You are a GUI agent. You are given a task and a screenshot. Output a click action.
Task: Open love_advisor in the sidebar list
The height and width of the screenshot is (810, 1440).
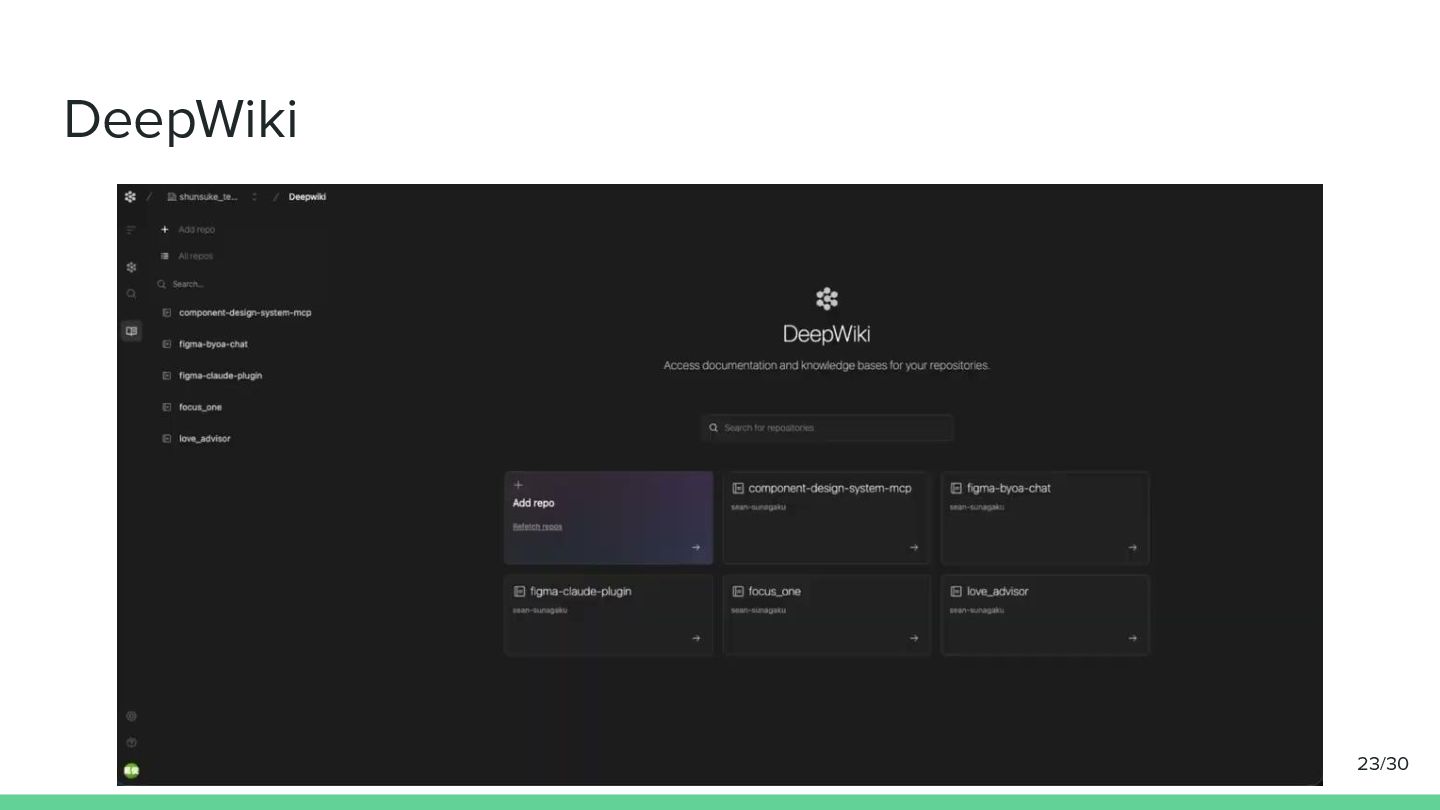(x=197, y=439)
